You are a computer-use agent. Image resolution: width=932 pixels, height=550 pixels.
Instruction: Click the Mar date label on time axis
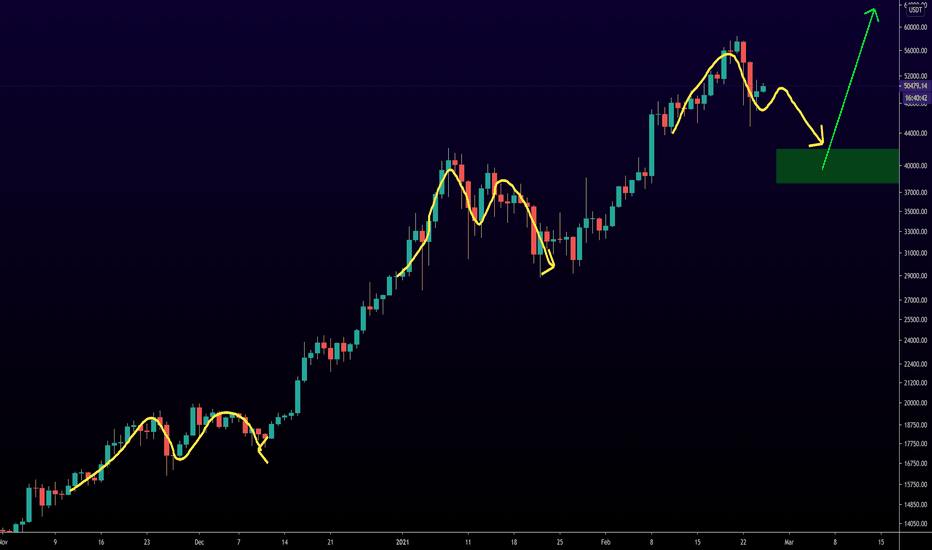tap(789, 542)
